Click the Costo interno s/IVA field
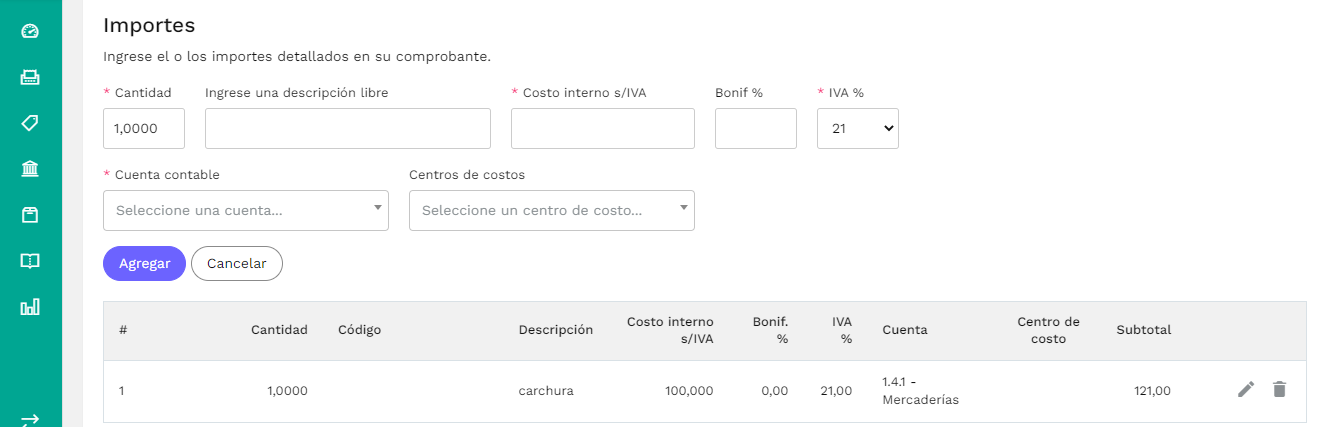The image size is (1327, 427). (x=602, y=128)
